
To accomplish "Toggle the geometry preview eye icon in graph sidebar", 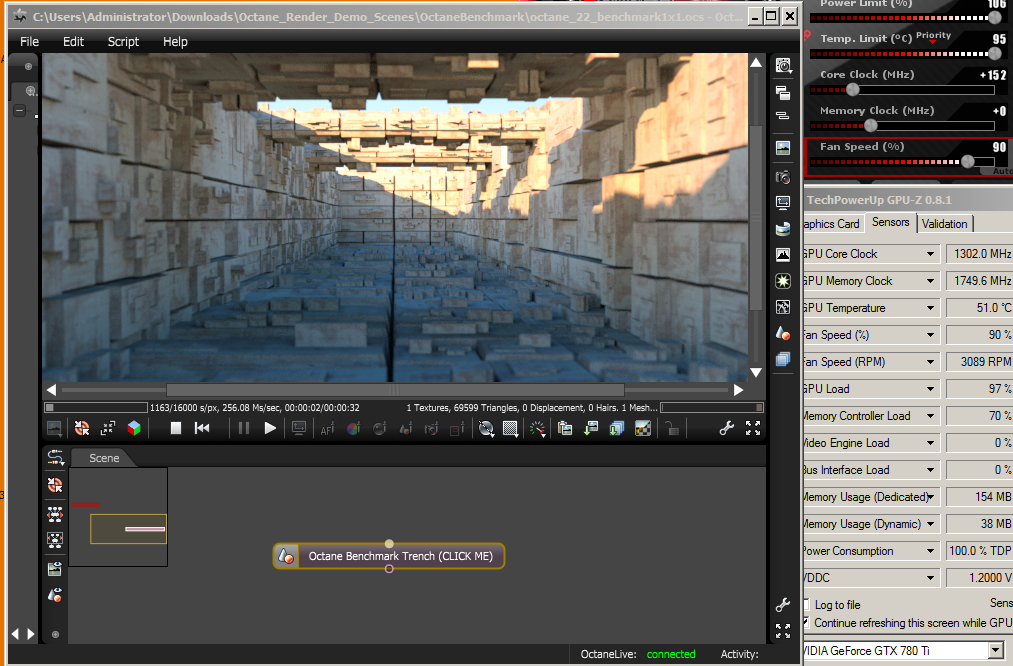I will pyautogui.click(x=55, y=596).
